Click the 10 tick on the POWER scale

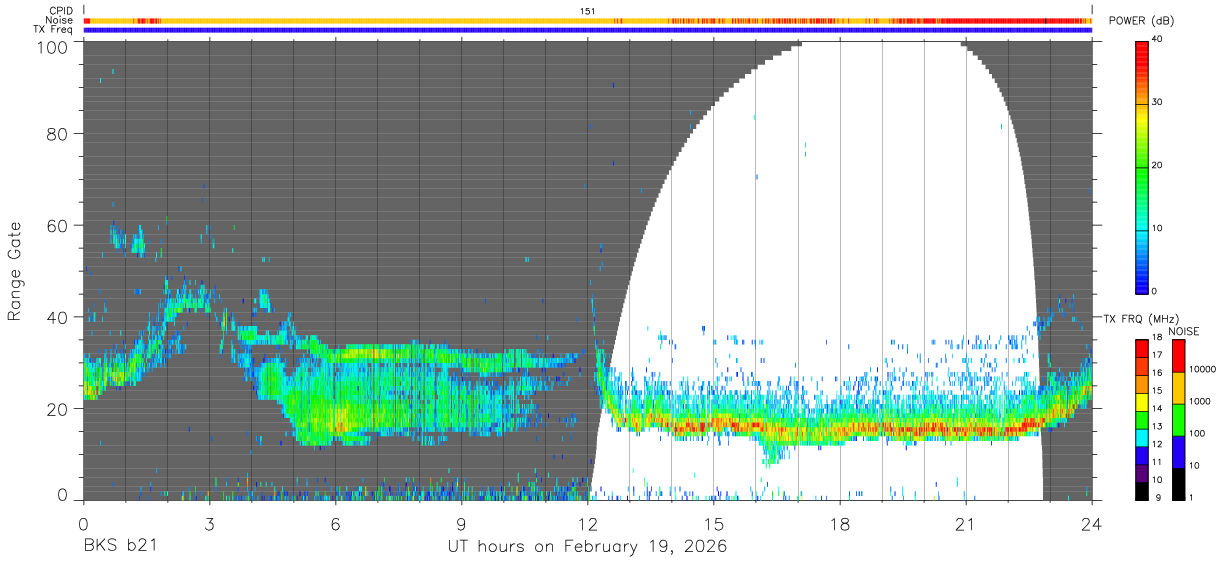1157,229
